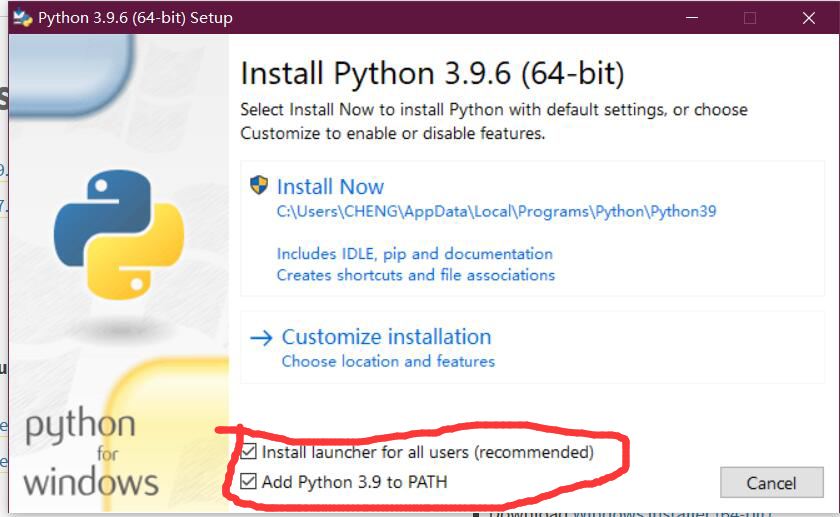Click the disabled maximize window icon

pyautogui.click(x=750, y=18)
